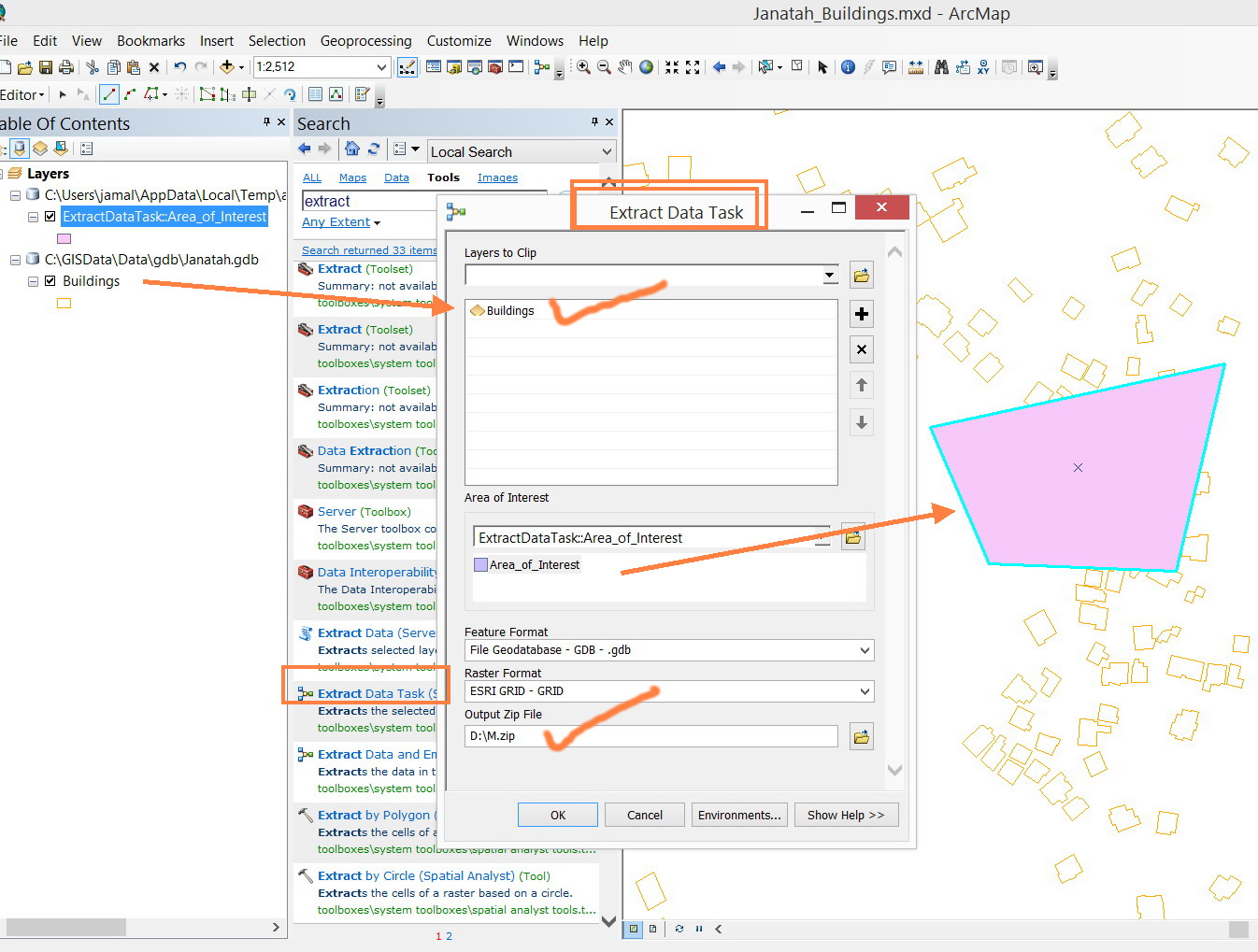1258x952 pixels.
Task: Click the Search panel home icon
Action: pyautogui.click(x=352, y=149)
